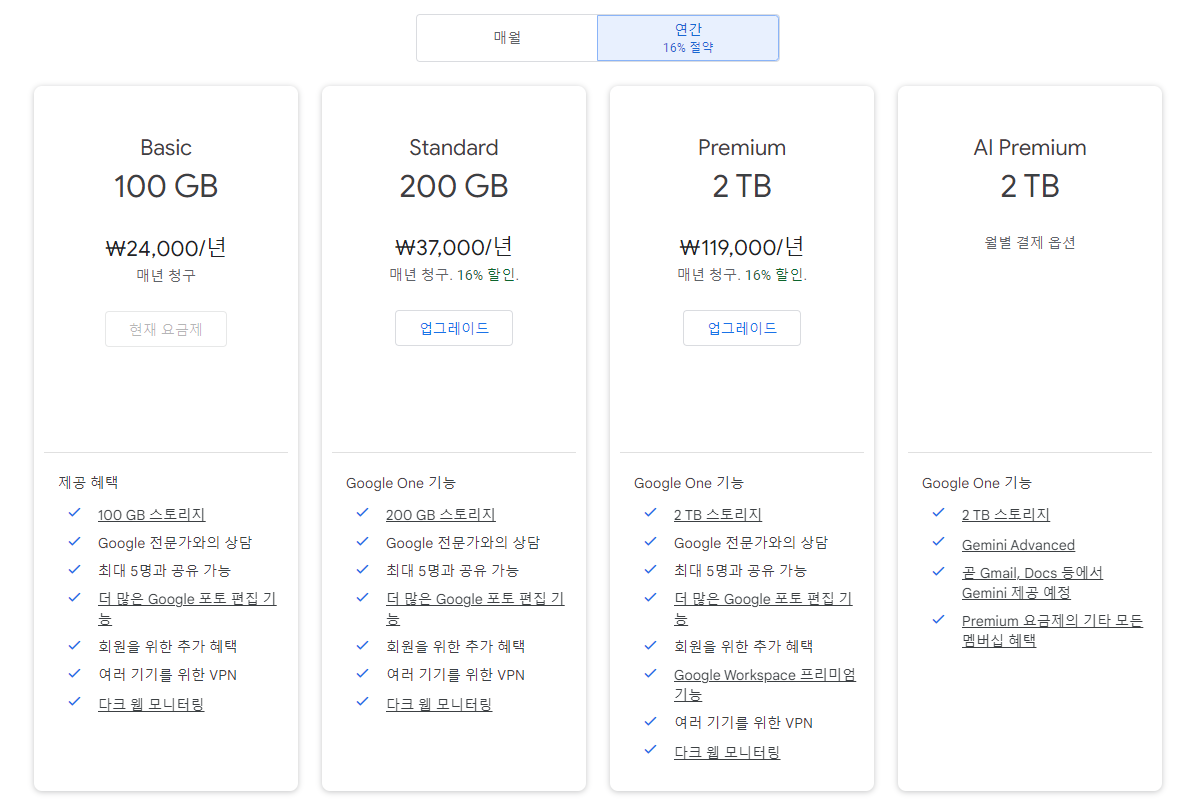
Task: Click the checkmark beside 200 GB 스토리지
Action: [x=362, y=512]
